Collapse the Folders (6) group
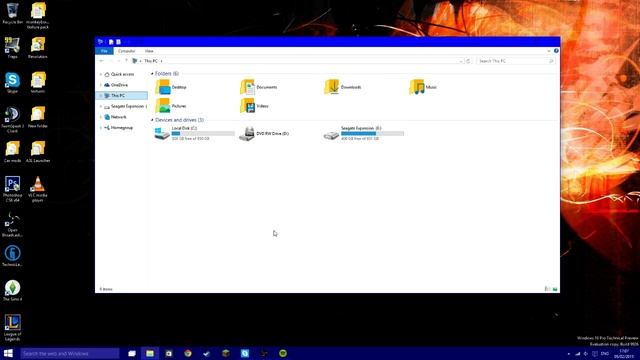The width and height of the screenshot is (640, 360). pyautogui.click(x=152, y=74)
